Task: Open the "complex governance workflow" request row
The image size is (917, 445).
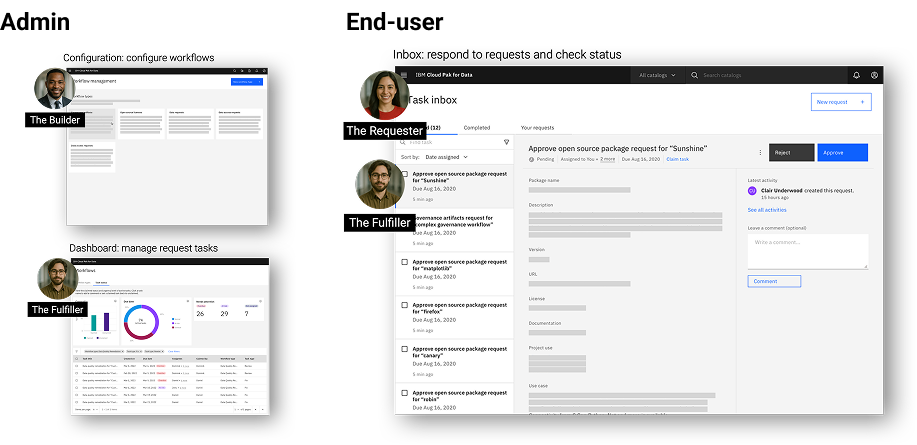Action: tap(454, 230)
